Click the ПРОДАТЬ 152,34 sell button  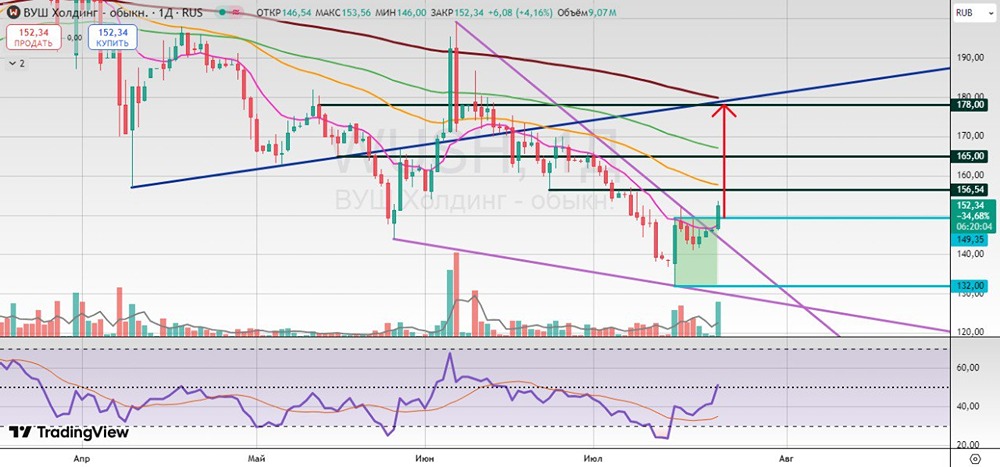33,38
